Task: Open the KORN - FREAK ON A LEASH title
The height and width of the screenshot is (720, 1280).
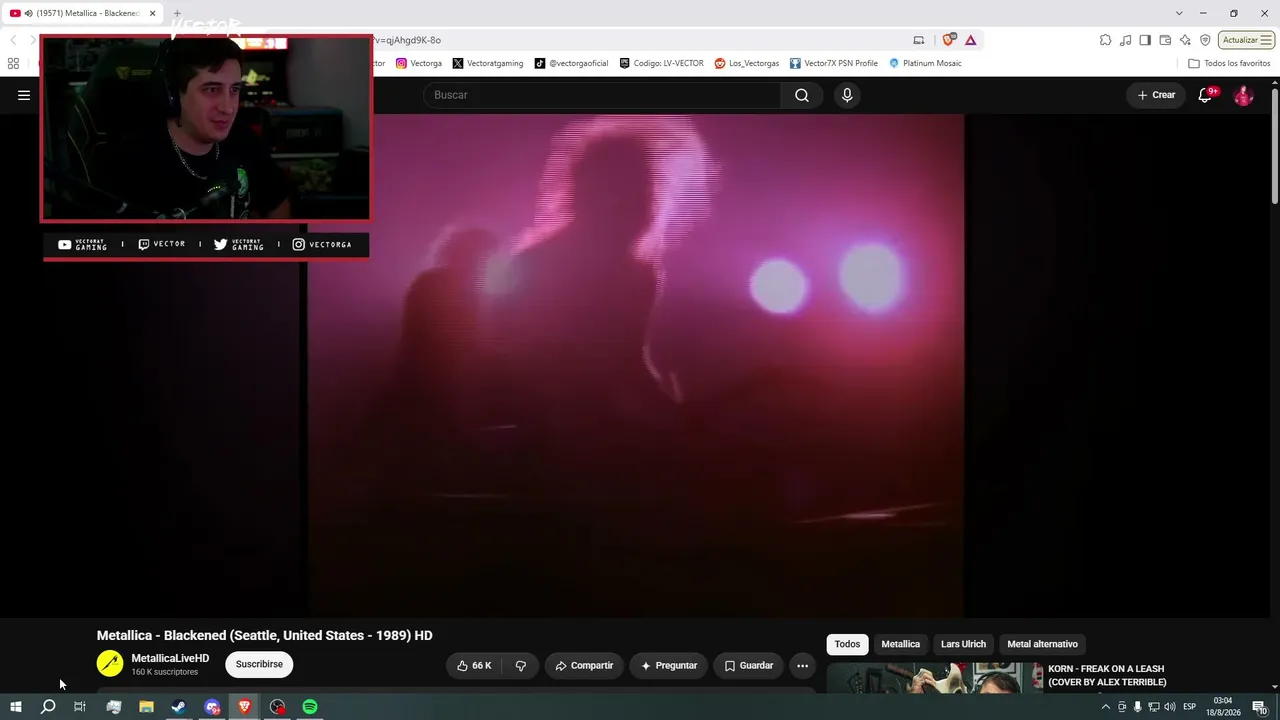Action: click(1107, 675)
